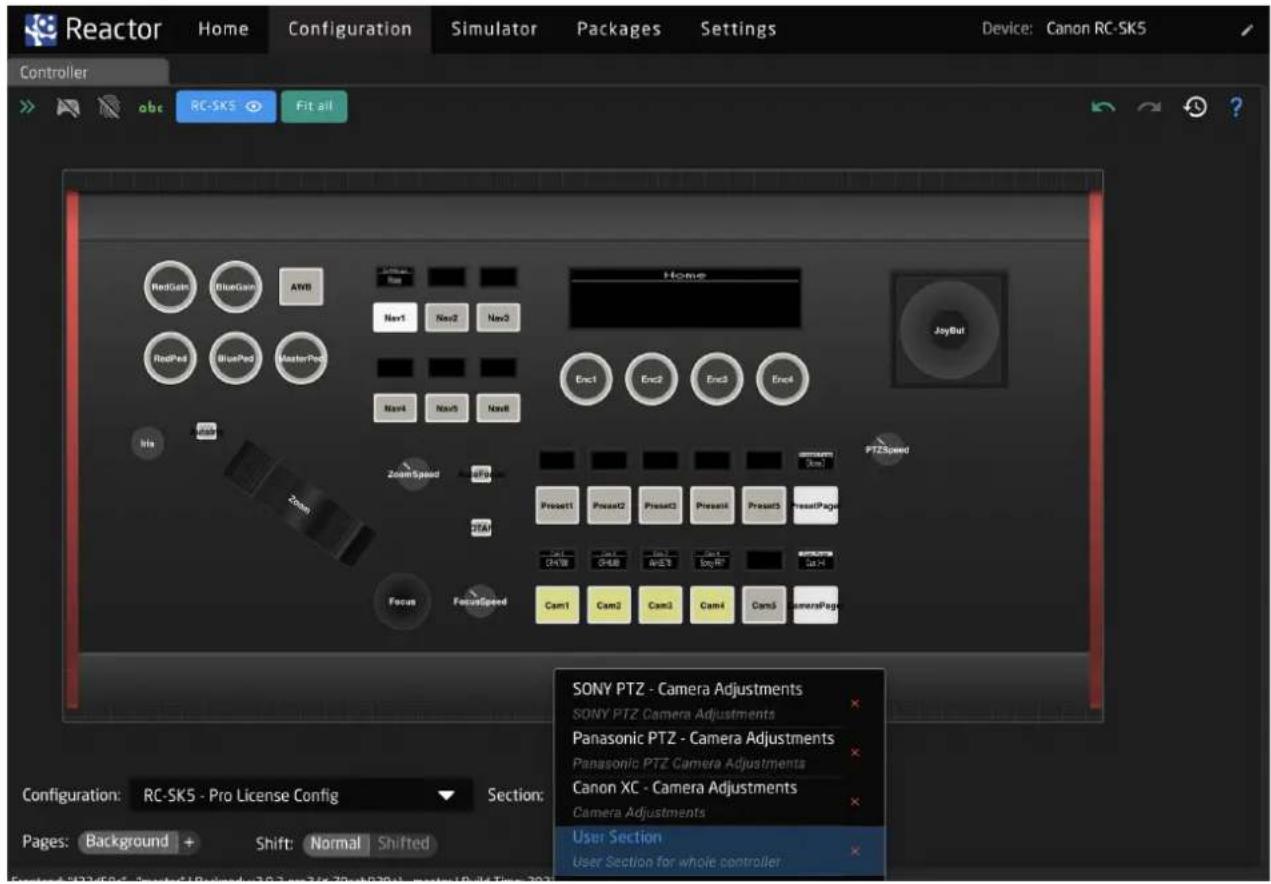Click the Cam4 button
1271x884 pixels.
pos(713,605)
